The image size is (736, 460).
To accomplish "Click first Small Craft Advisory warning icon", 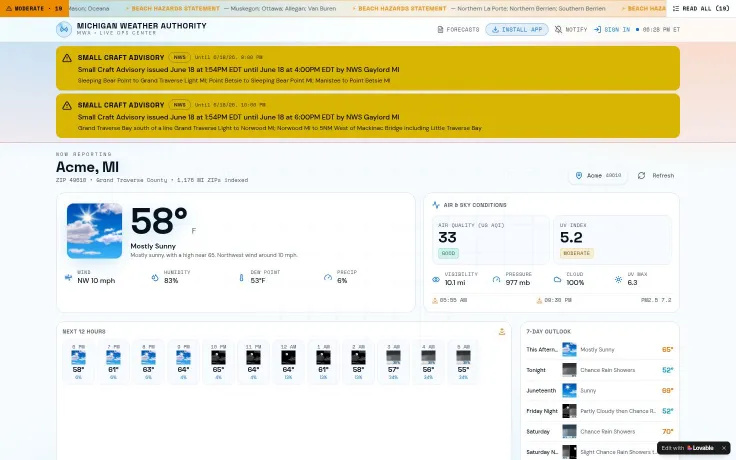I will click(x=67, y=58).
